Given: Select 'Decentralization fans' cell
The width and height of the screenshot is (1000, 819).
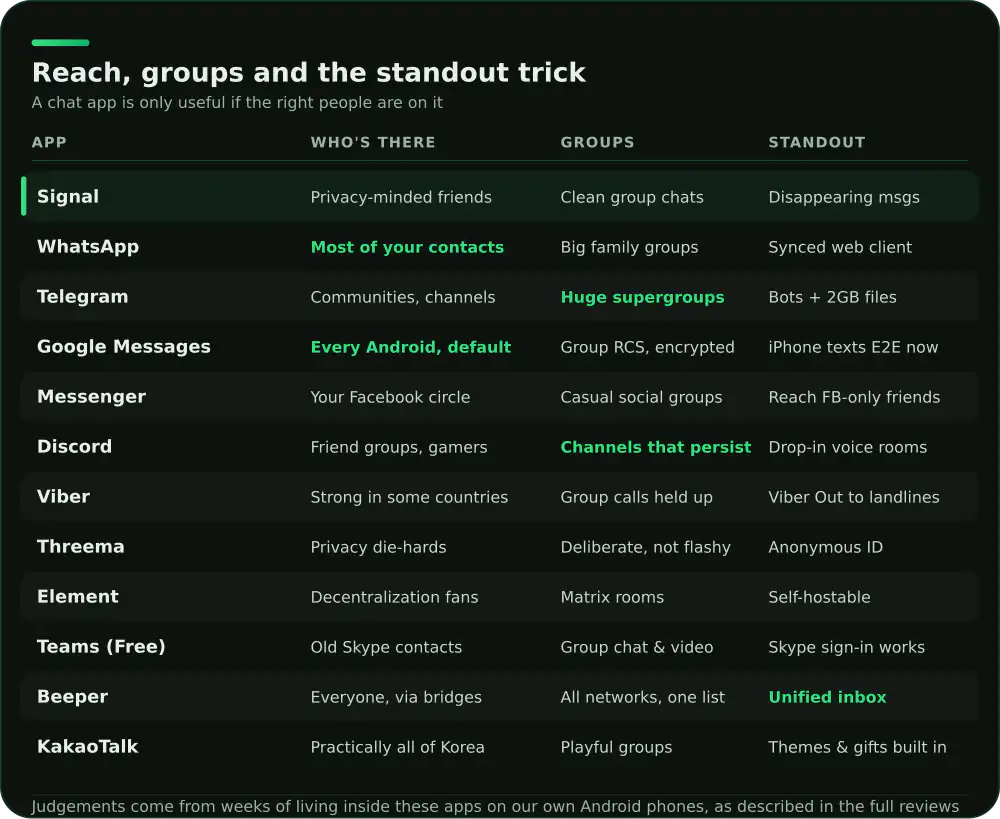Looking at the screenshot, I should coord(394,597).
